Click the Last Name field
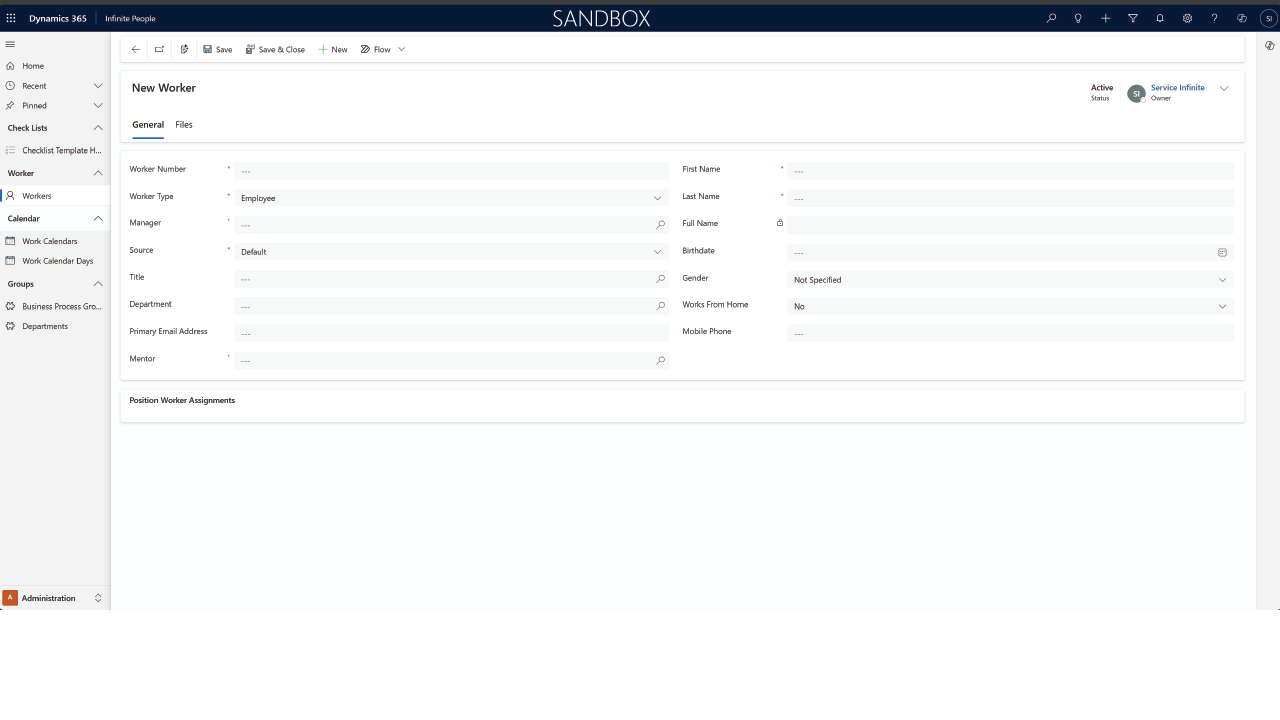The image size is (1280, 720). 1010,198
